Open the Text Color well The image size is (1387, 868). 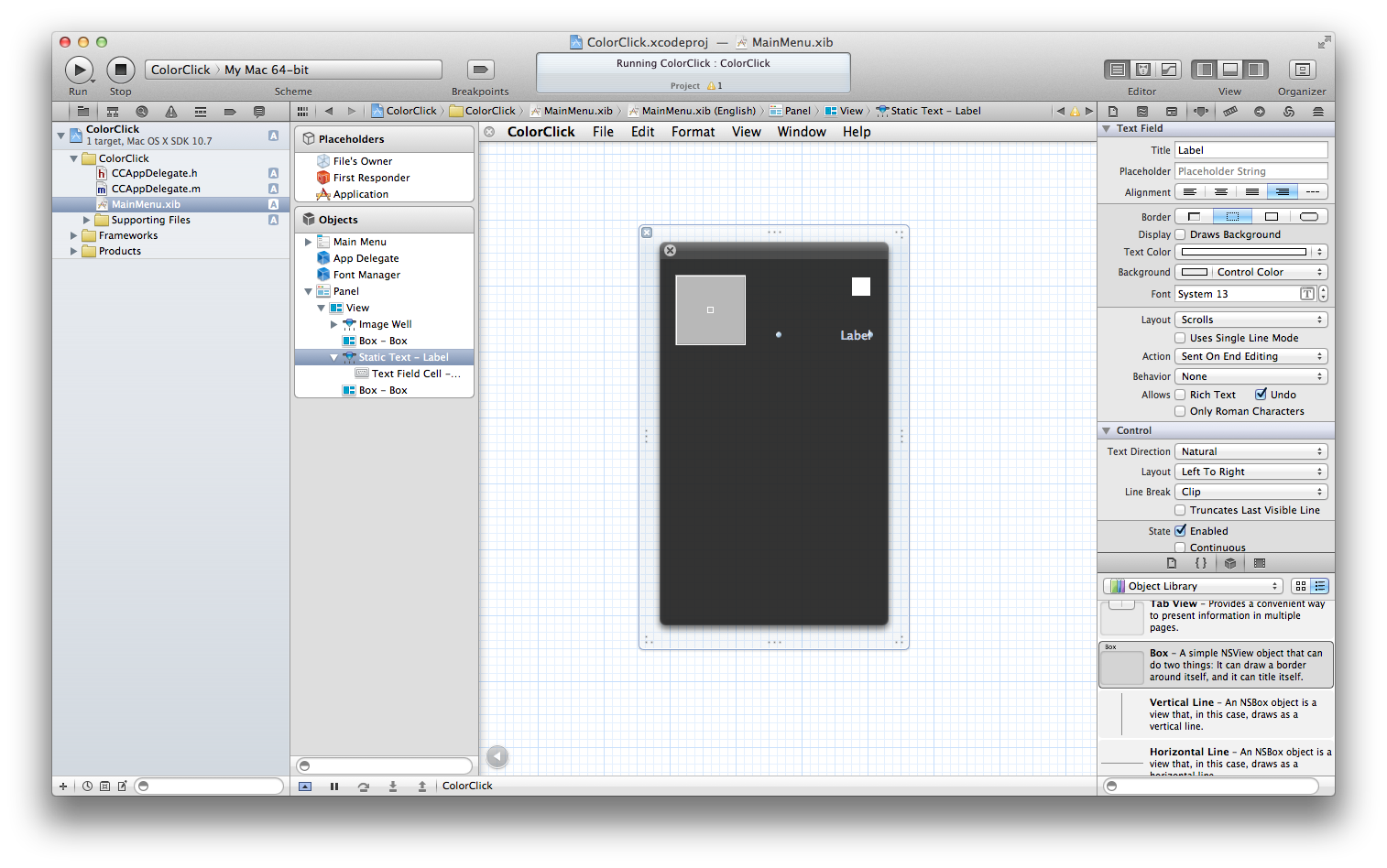pyautogui.click(x=1244, y=252)
